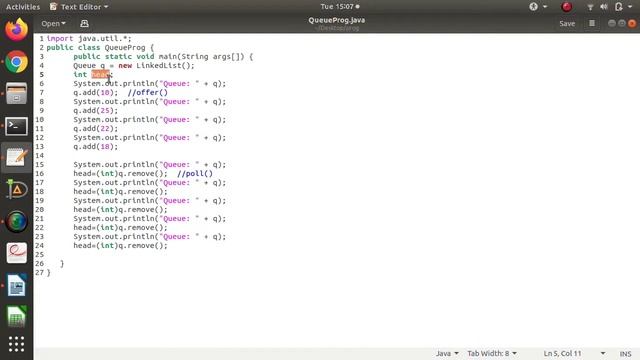Open Google Chrome from the dock
This screenshot has width=640, height=360.
pos(16,62)
